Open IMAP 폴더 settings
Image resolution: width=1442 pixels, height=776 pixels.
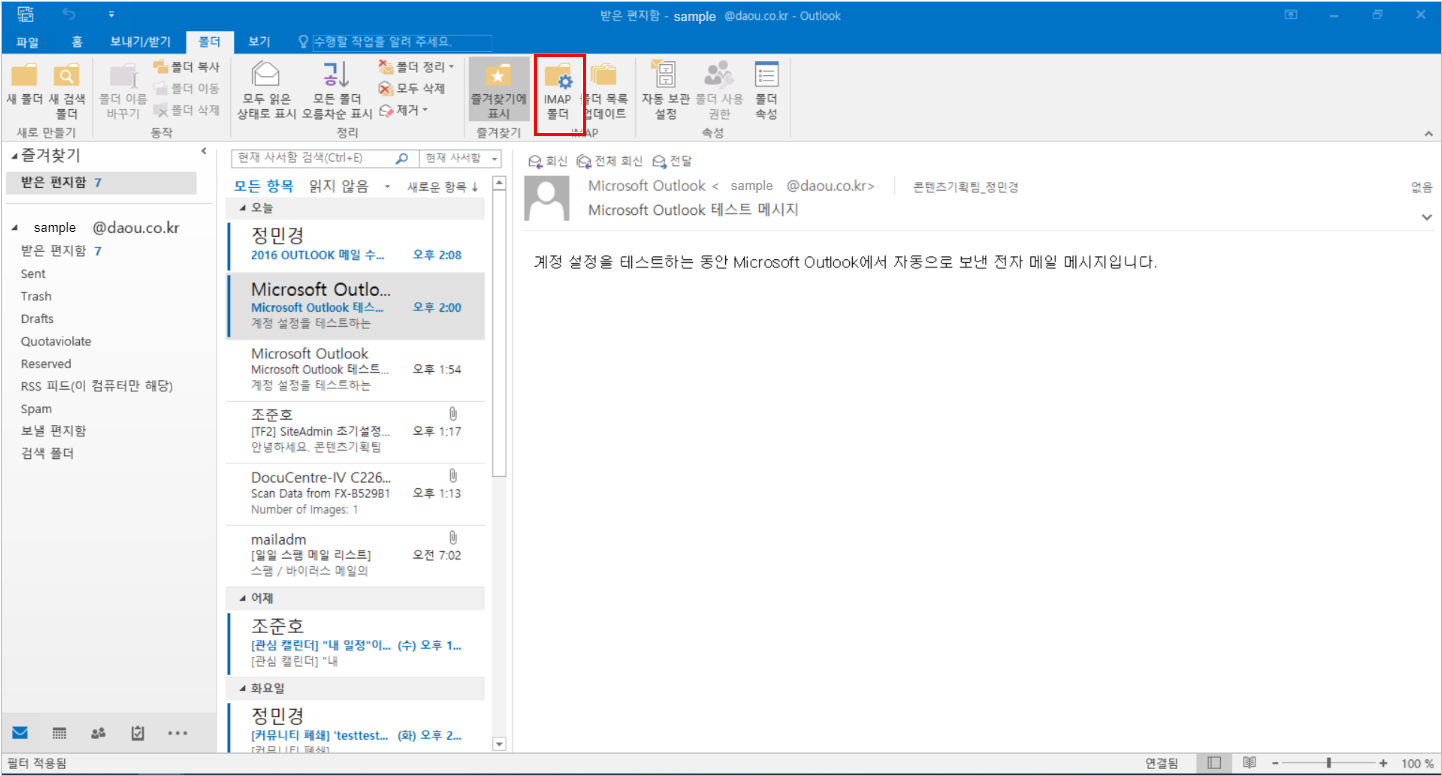[x=557, y=90]
